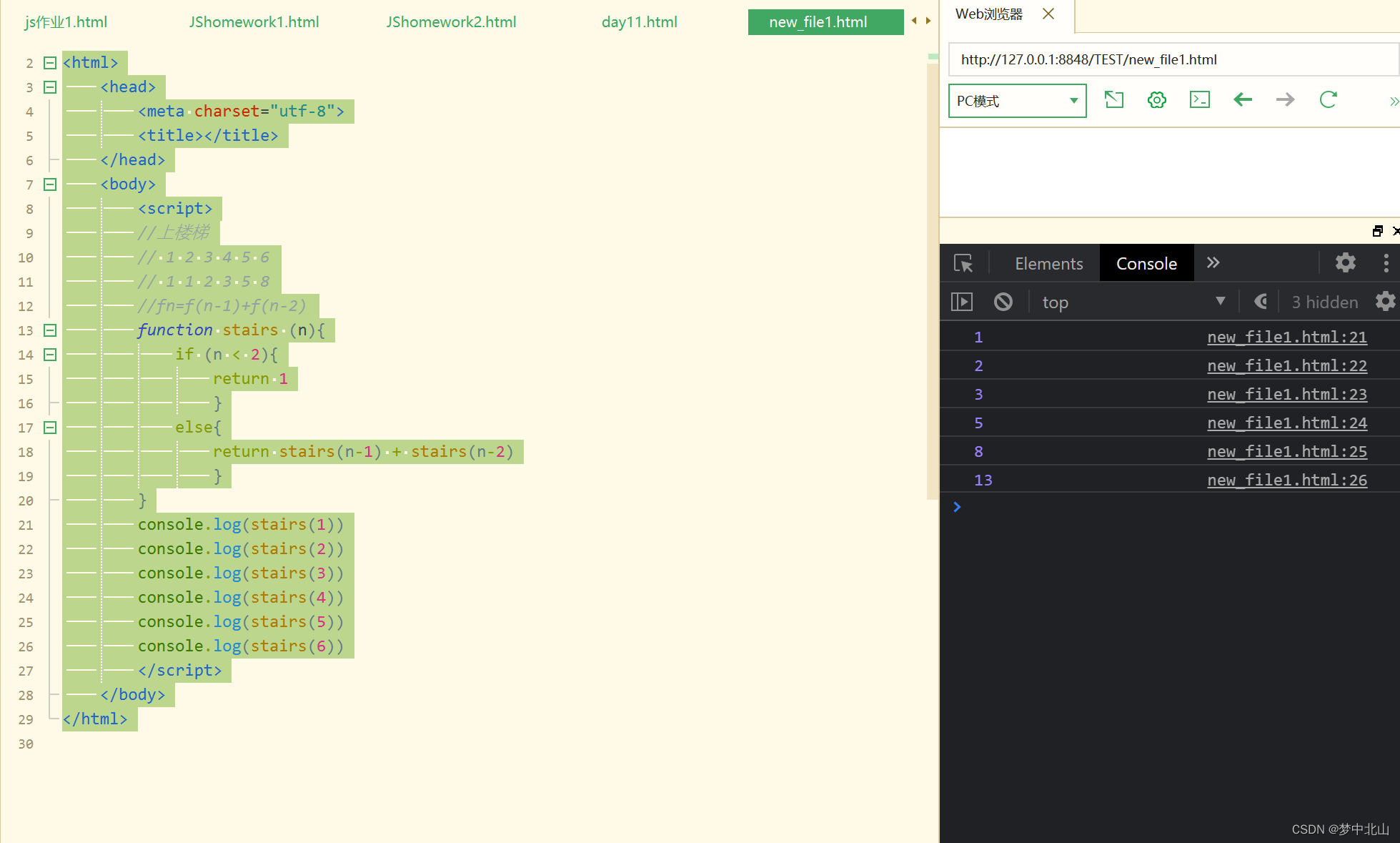
Task: Click line number 18 in gutter
Action: click(26, 452)
